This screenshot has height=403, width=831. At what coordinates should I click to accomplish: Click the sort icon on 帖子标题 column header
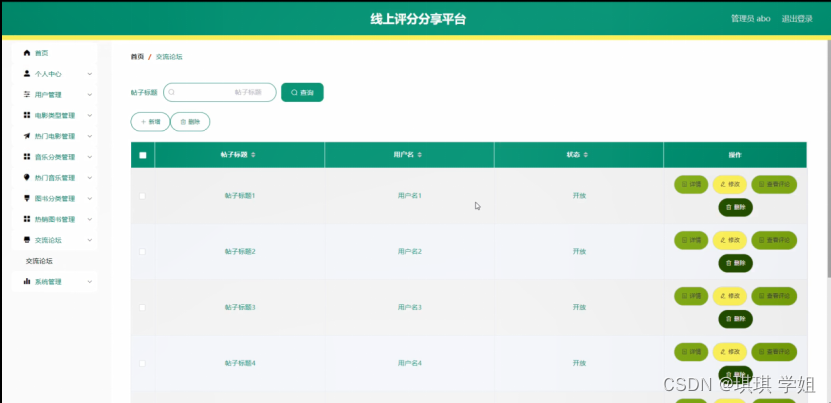[x=253, y=155]
